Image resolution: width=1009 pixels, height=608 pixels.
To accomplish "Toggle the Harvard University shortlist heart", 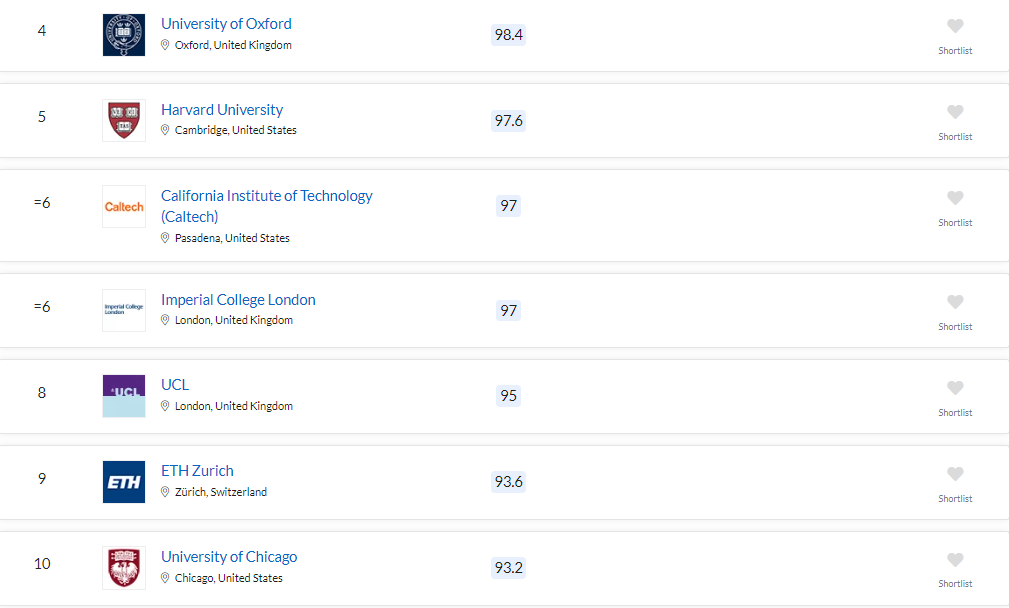I will point(955,112).
